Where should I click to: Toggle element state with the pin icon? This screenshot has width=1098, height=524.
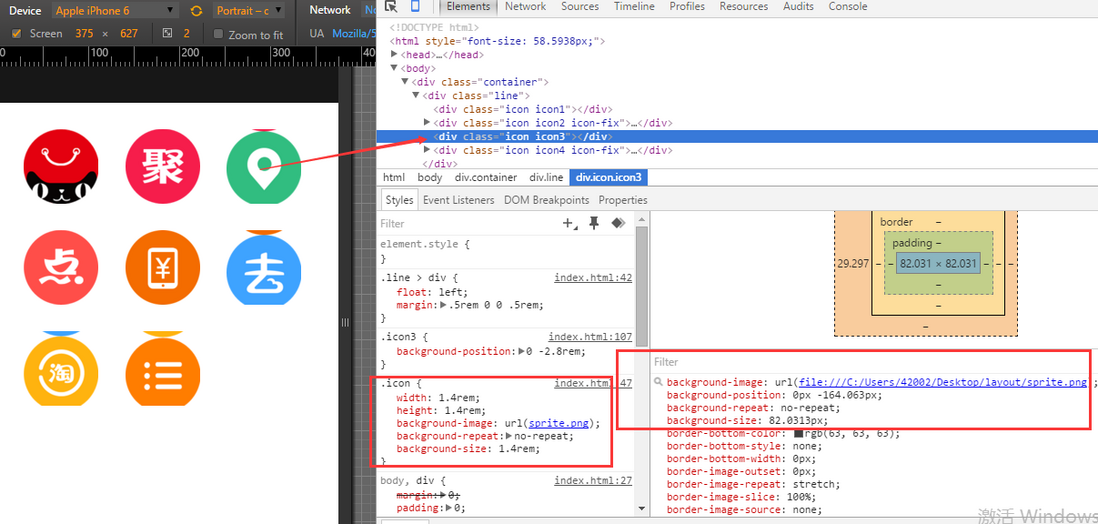click(594, 223)
